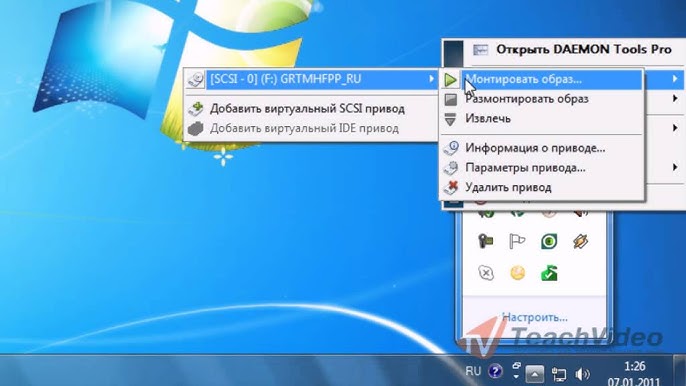The height and width of the screenshot is (386, 686).
Task: Click the volume speaker icon in the taskbar
Action: coord(582,374)
